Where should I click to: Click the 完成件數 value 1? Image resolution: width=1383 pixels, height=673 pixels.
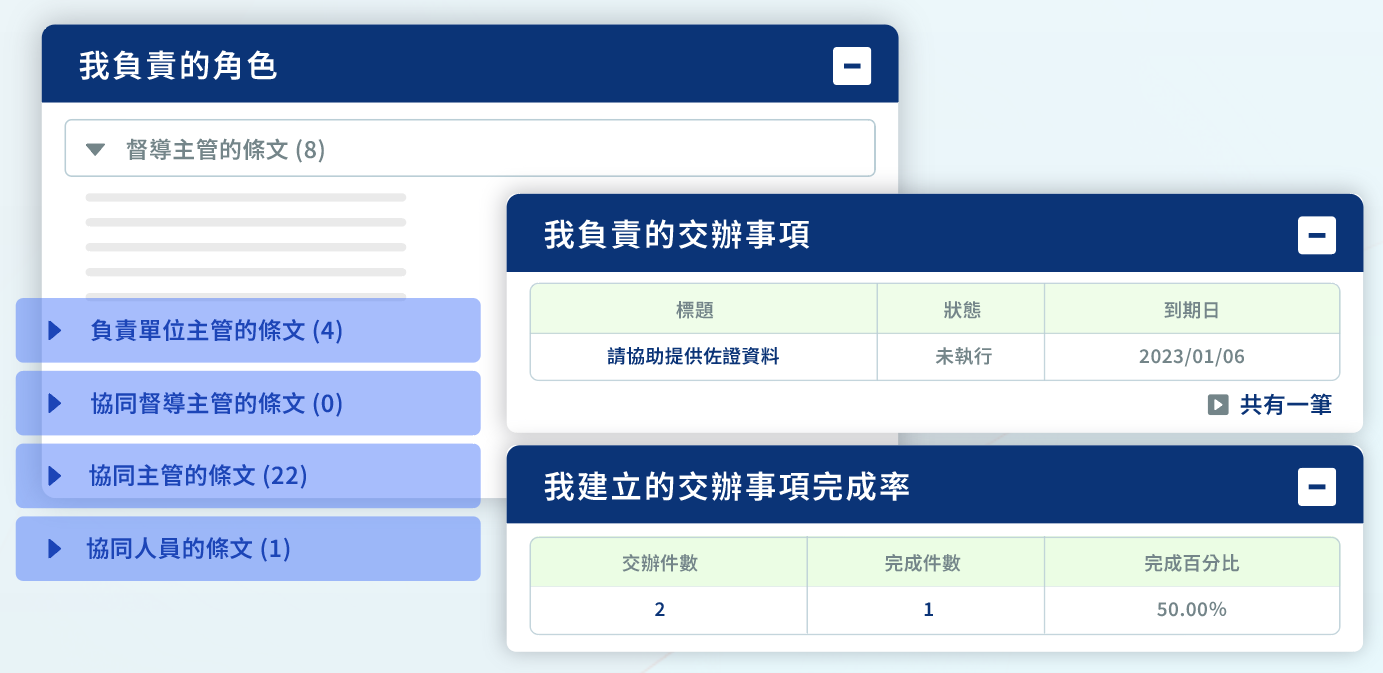926,610
